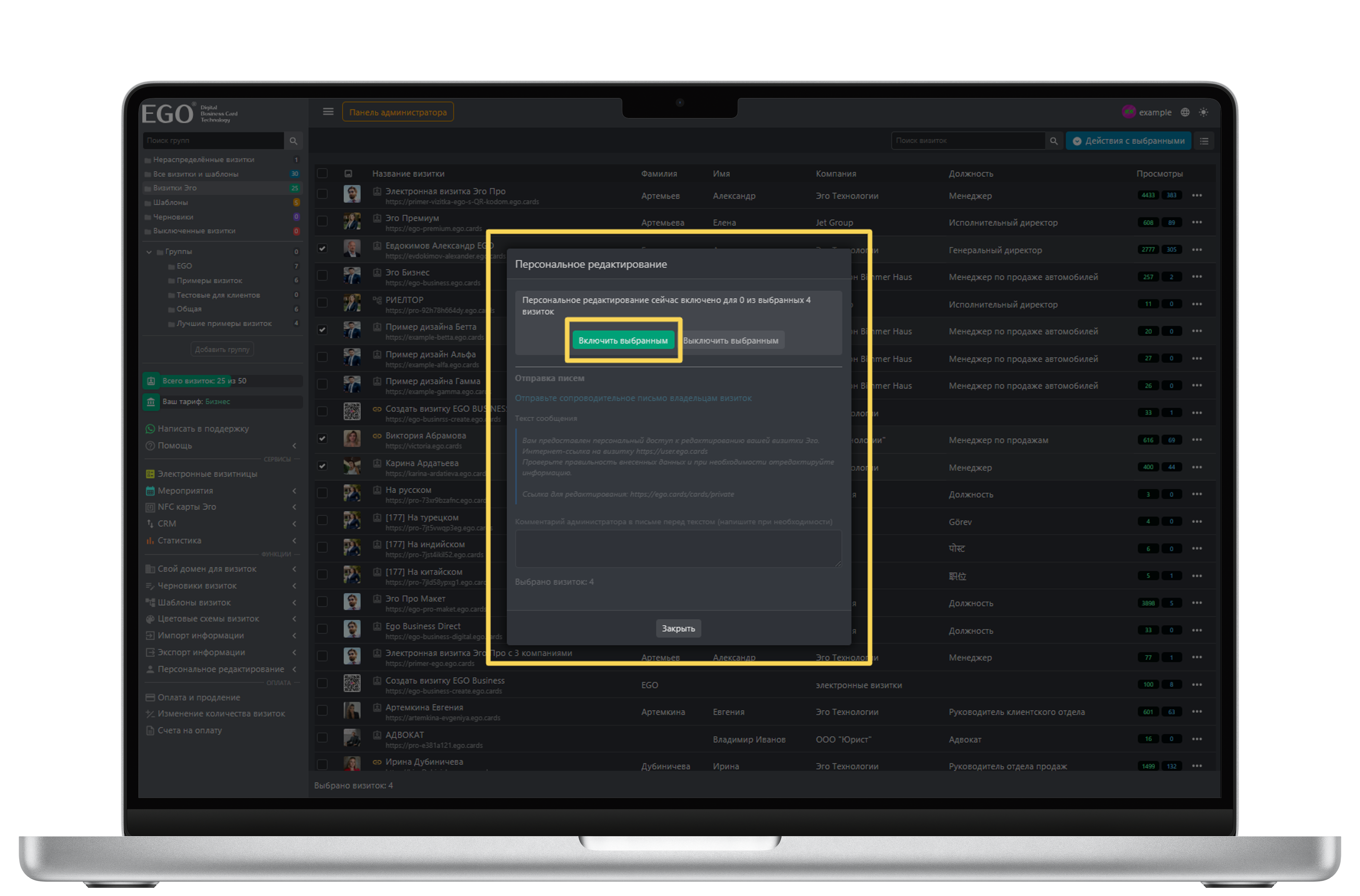Click the green Всего визиток card icon
The image size is (1360, 896).
pyautogui.click(x=151, y=381)
